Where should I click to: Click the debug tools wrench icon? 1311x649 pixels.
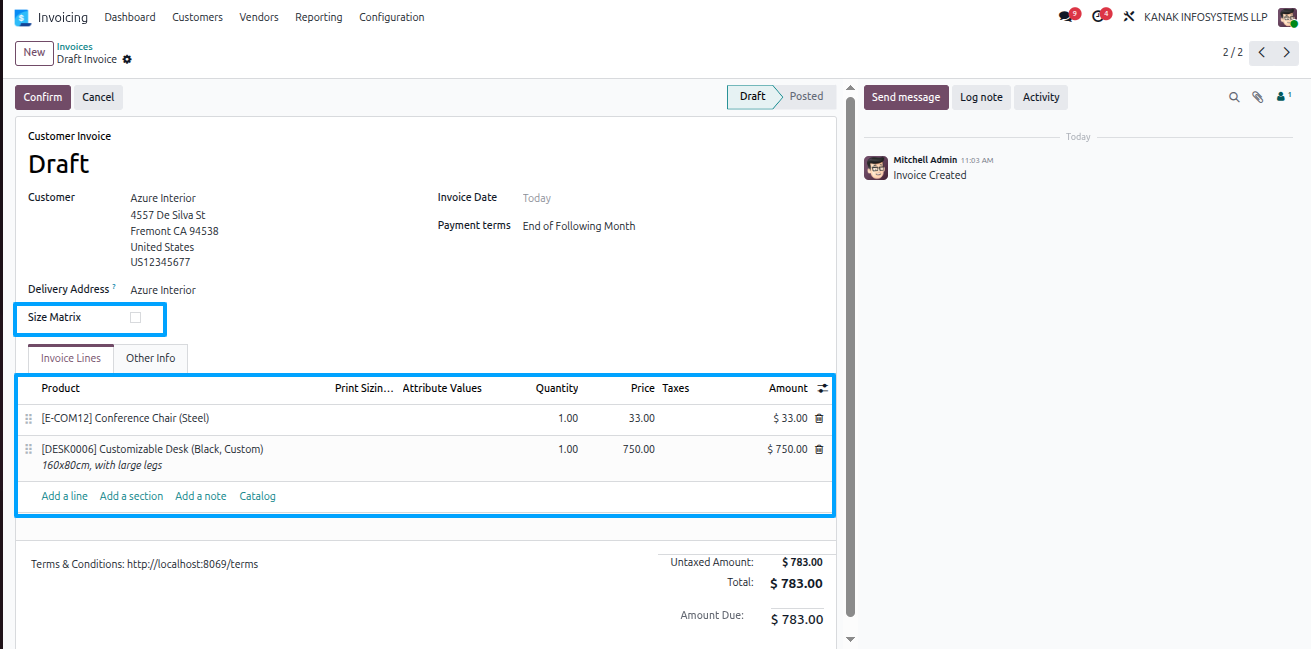click(1129, 17)
